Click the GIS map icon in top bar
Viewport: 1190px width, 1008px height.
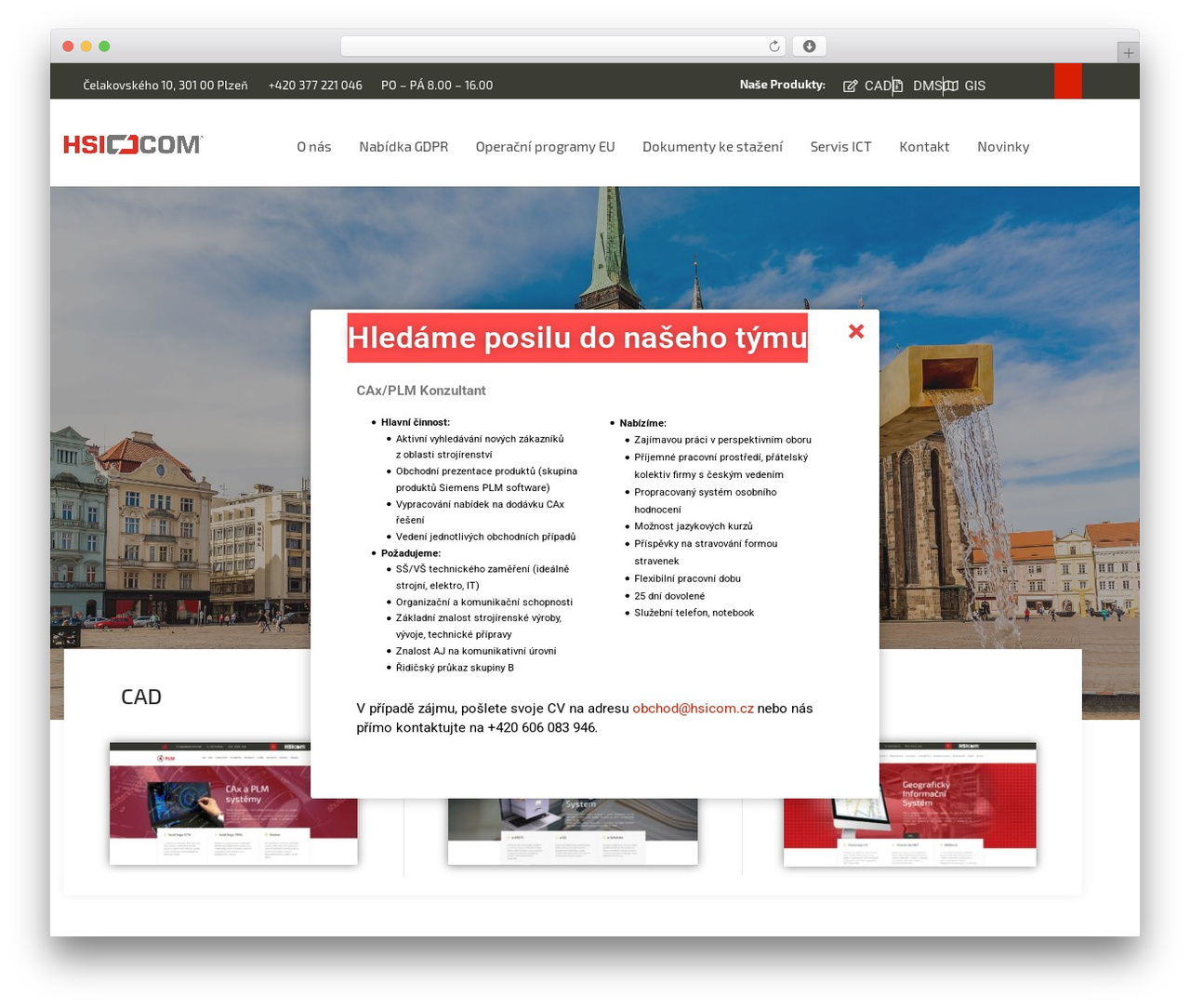(x=951, y=86)
